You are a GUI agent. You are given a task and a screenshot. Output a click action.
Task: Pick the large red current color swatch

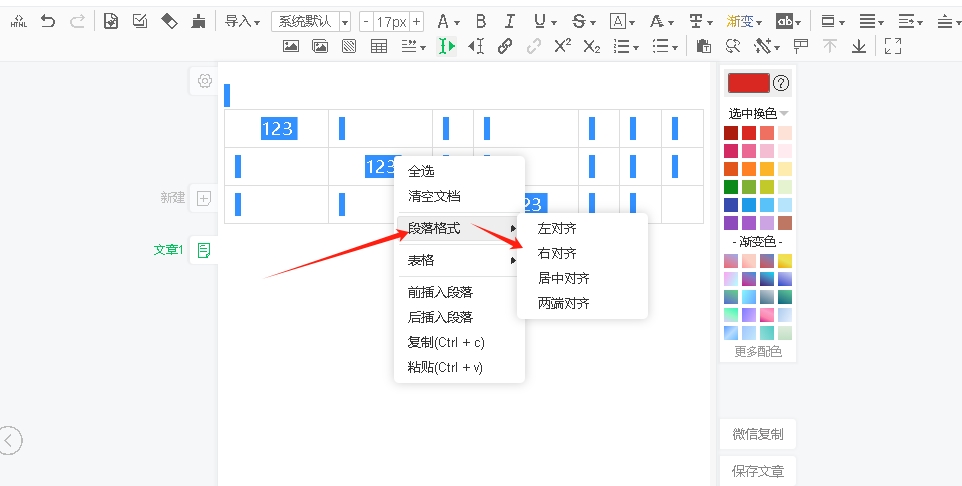[748, 83]
